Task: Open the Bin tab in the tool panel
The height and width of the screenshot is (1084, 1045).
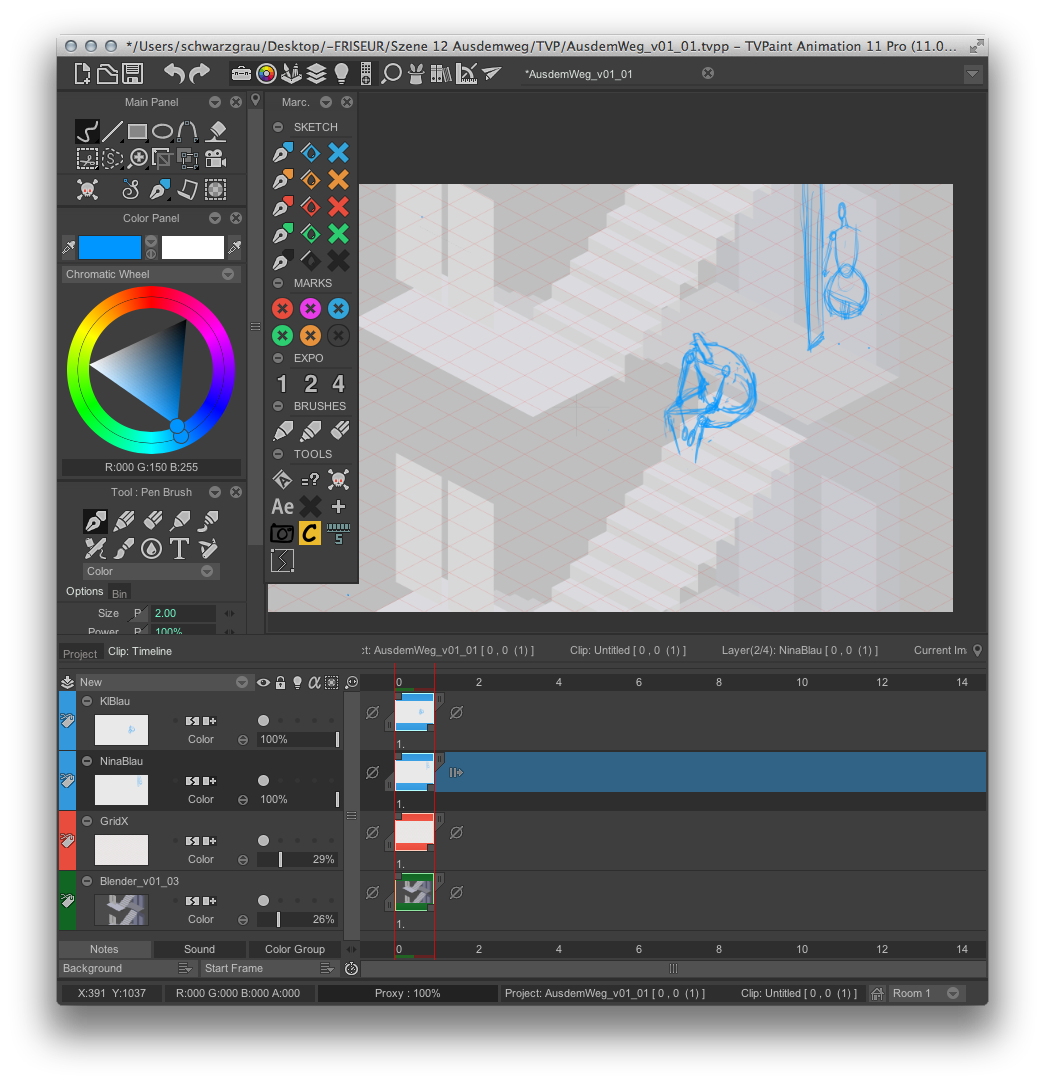Action: point(120,594)
